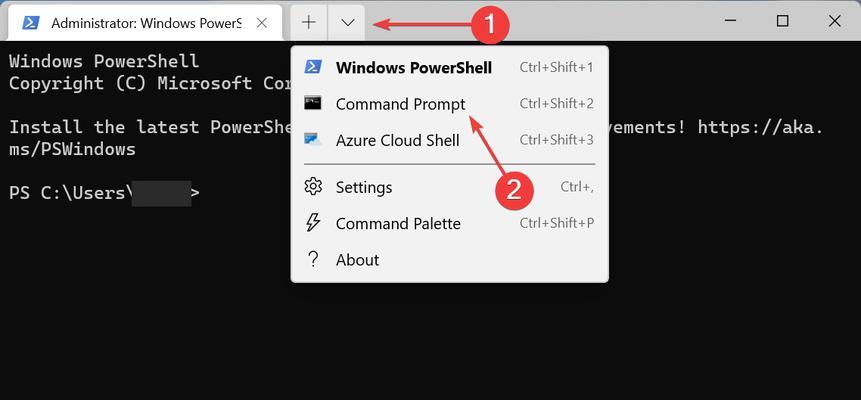Open Azure Cloud Shell profile

click(449, 140)
